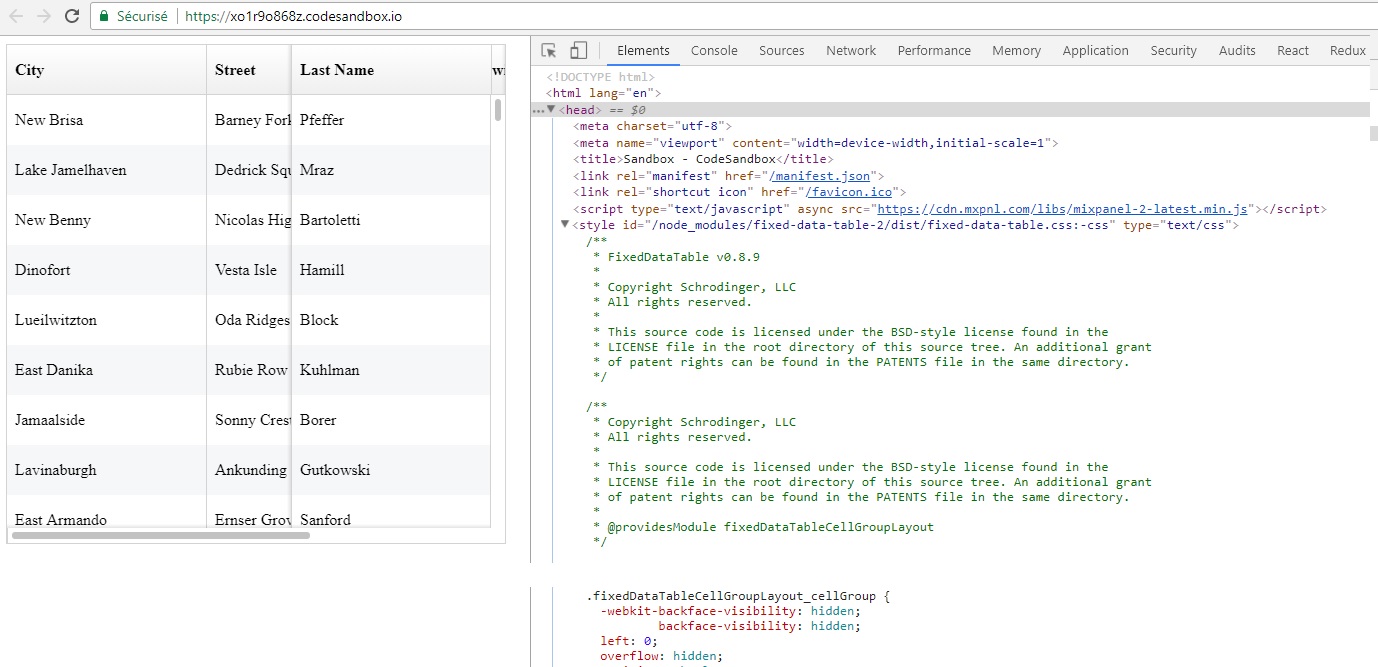Collapse the fixed-data-table style element
This screenshot has height=667, width=1378.
click(563, 224)
